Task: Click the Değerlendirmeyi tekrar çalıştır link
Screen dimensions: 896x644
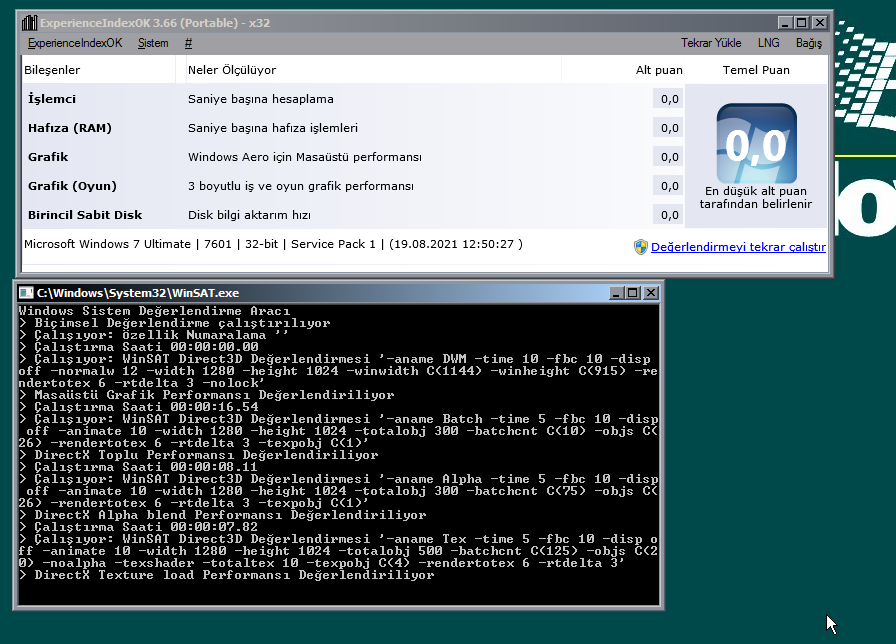Action: pos(738,247)
